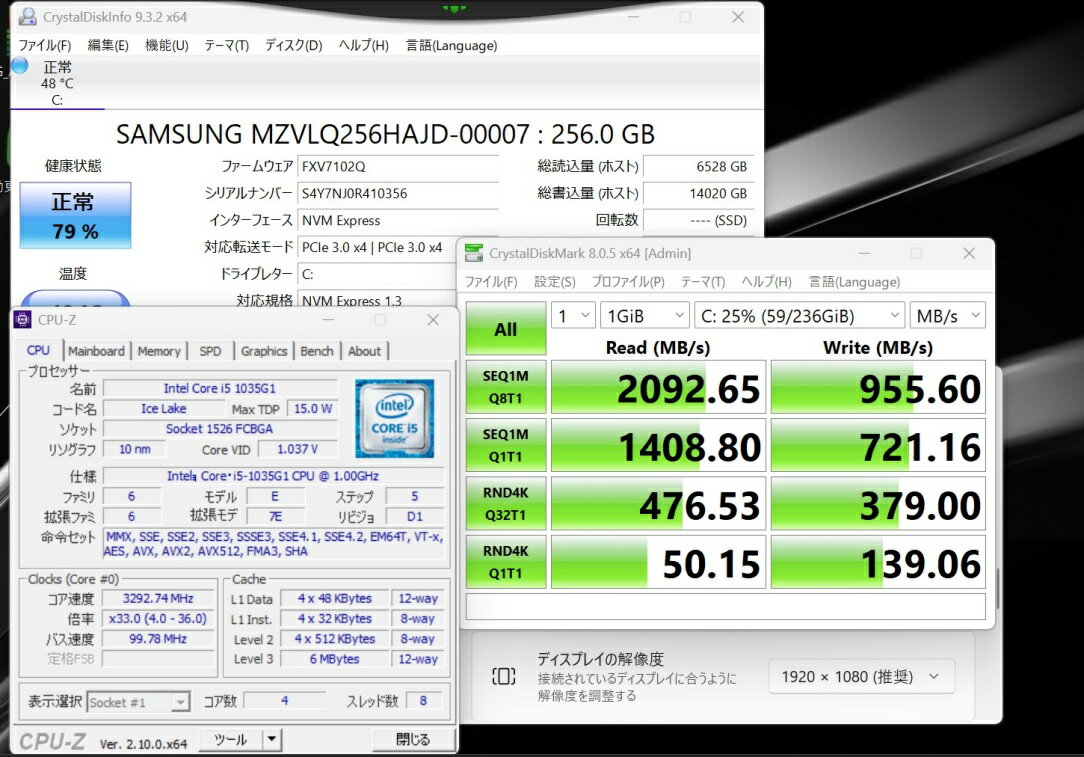Image resolution: width=1084 pixels, height=757 pixels.
Task: Open the MB/s unit dropdown
Action: tap(948, 316)
